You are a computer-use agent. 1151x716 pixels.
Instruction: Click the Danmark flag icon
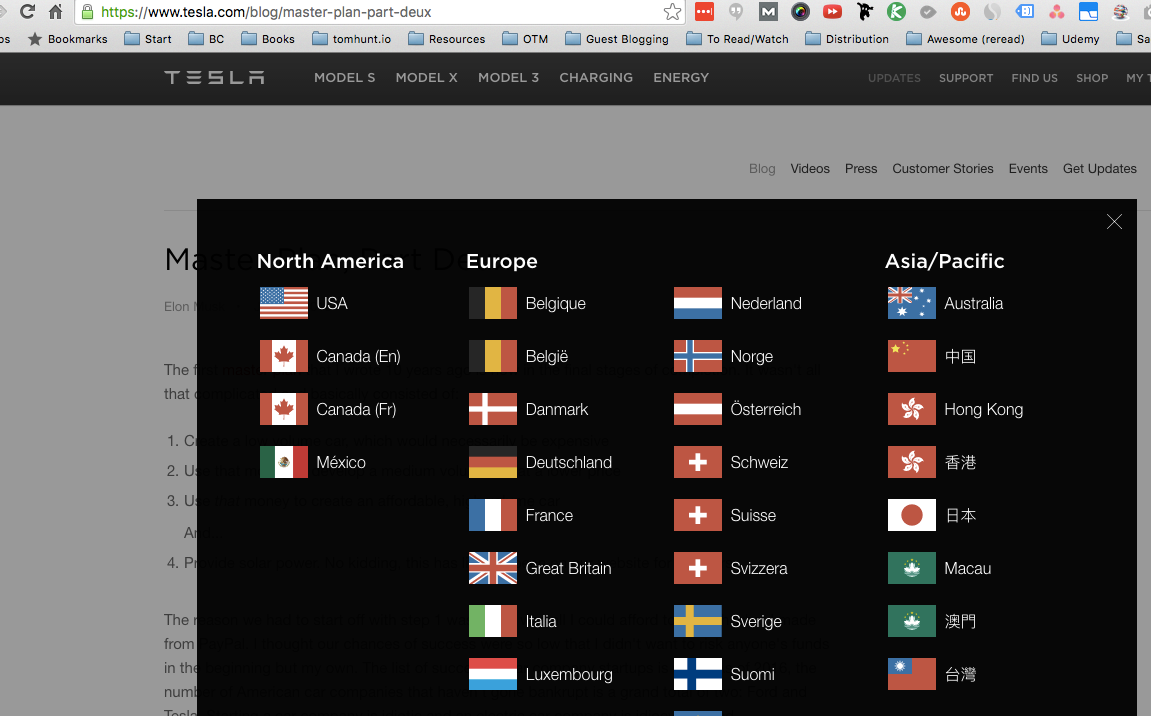[493, 409]
